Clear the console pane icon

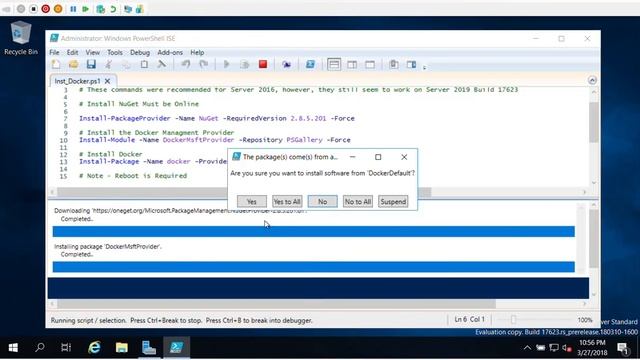pyautogui.click(x=162, y=64)
